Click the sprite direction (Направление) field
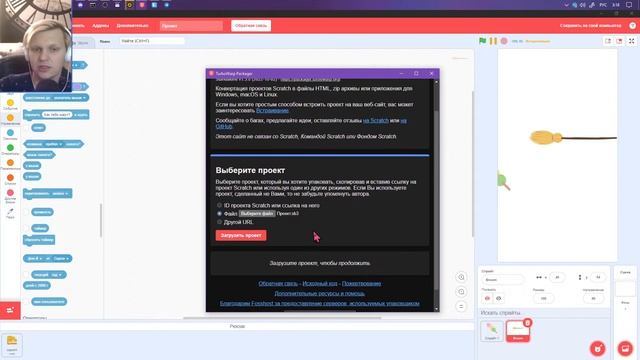The height and width of the screenshot is (360, 640). pyautogui.click(x=593, y=298)
